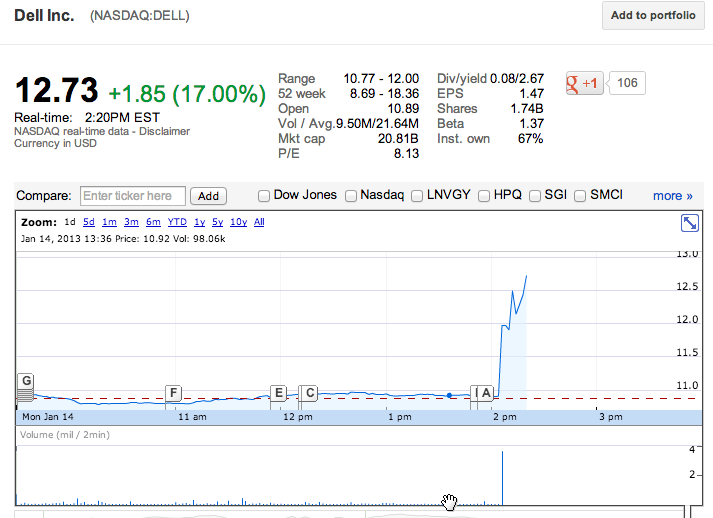Change chart zoom to 6m
Image resolution: width=713 pixels, height=518 pixels.
(153, 222)
